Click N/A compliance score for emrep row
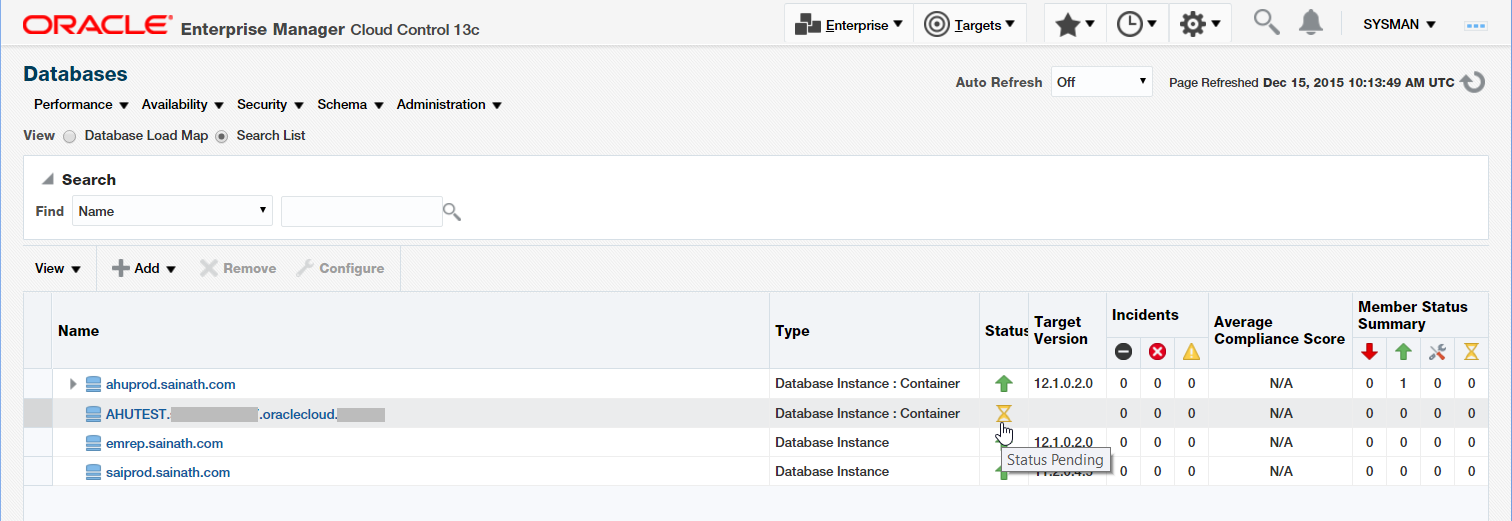Screen dimensions: 1512x521 pos(1281,443)
